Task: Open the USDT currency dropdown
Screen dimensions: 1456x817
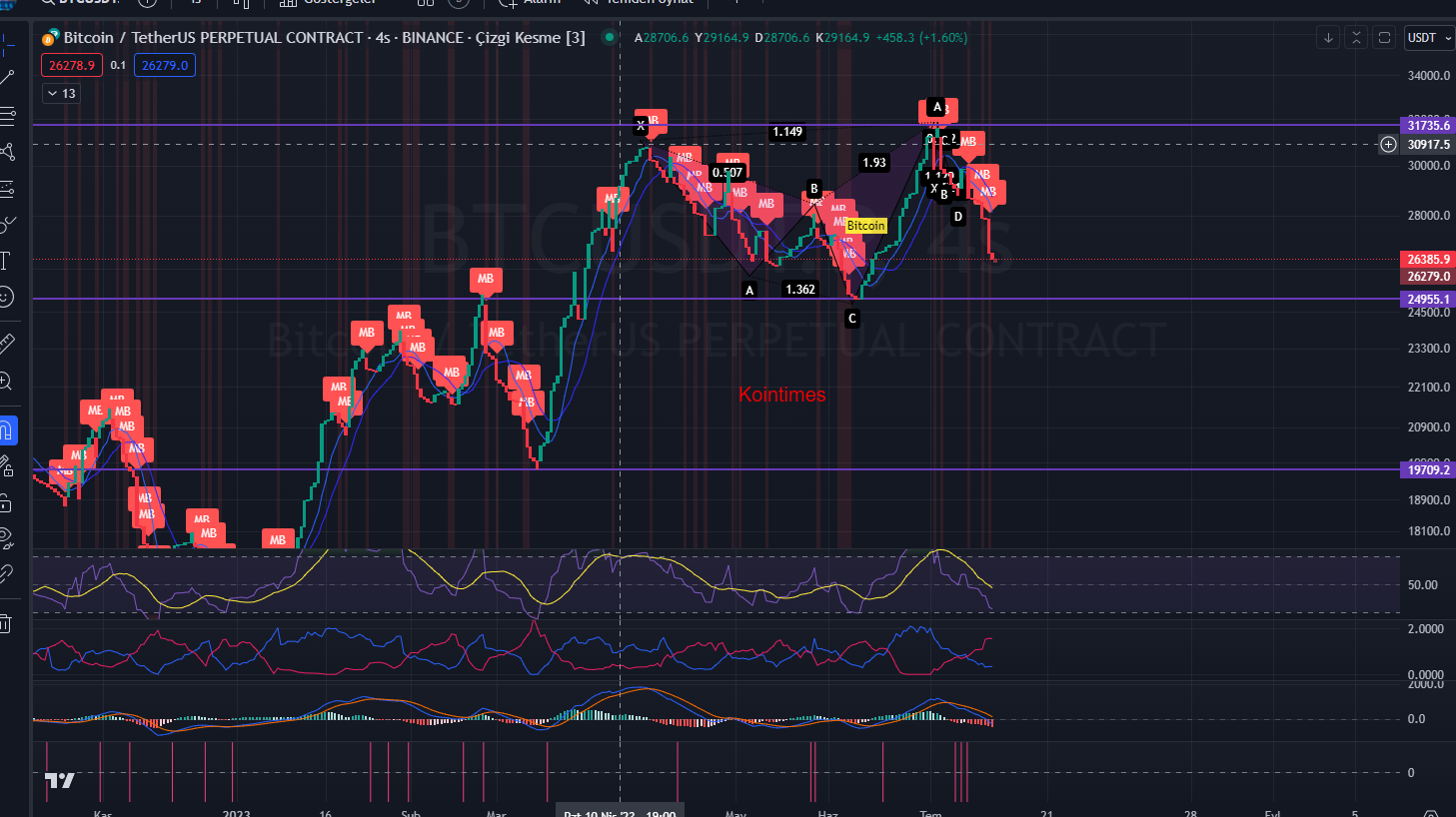Action: (1428, 38)
